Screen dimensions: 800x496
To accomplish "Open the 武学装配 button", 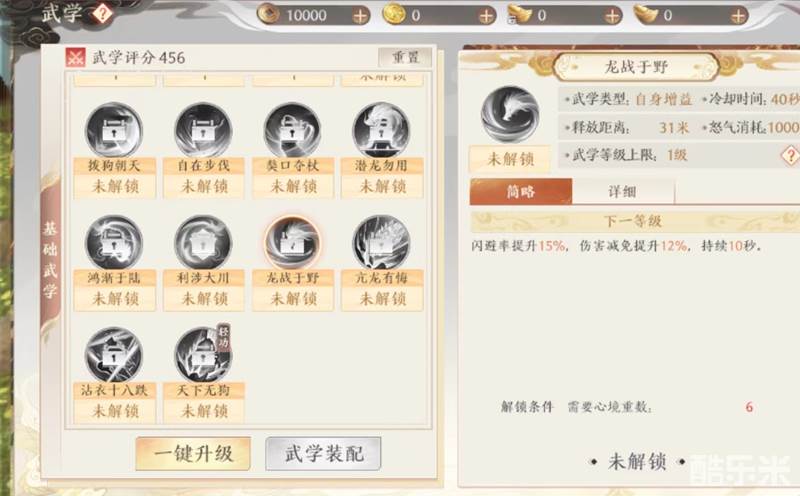I will click(323, 453).
